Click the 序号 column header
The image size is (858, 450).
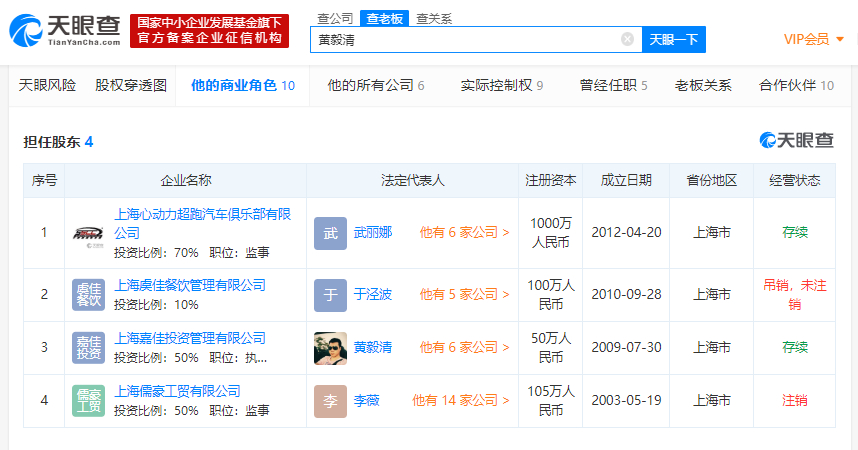coord(44,181)
